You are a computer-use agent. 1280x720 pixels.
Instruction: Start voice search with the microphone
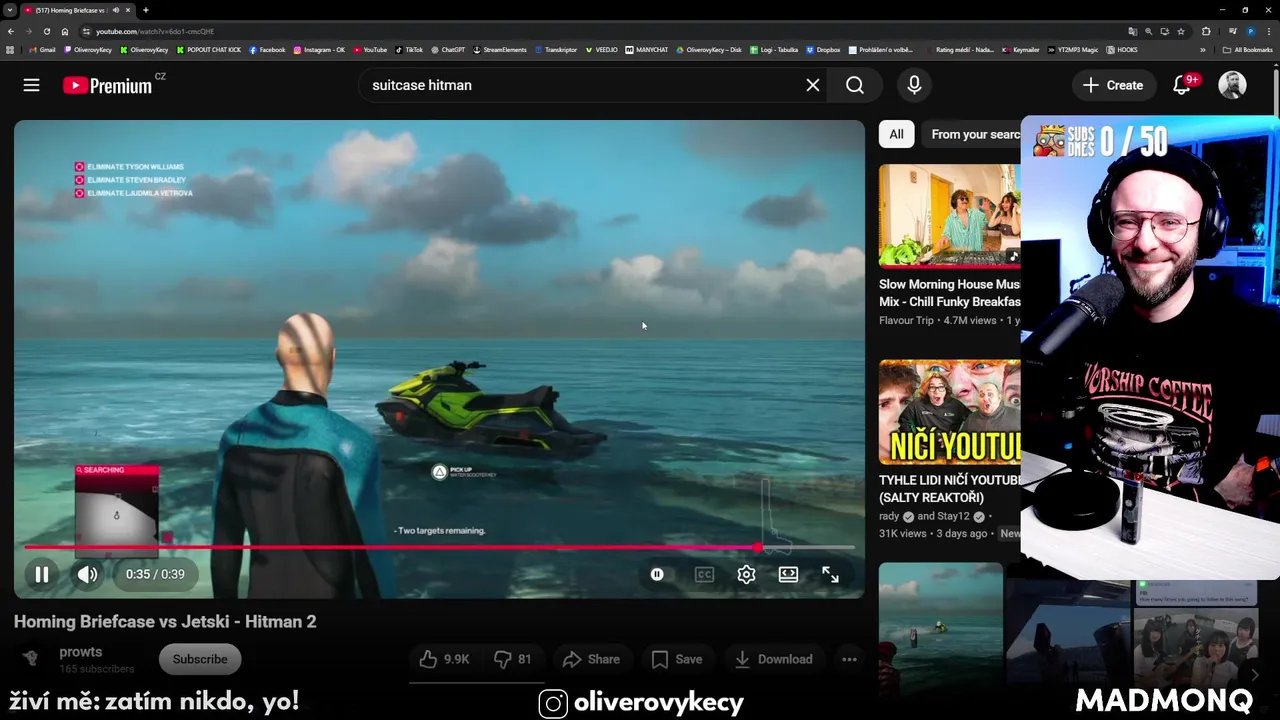tap(914, 85)
